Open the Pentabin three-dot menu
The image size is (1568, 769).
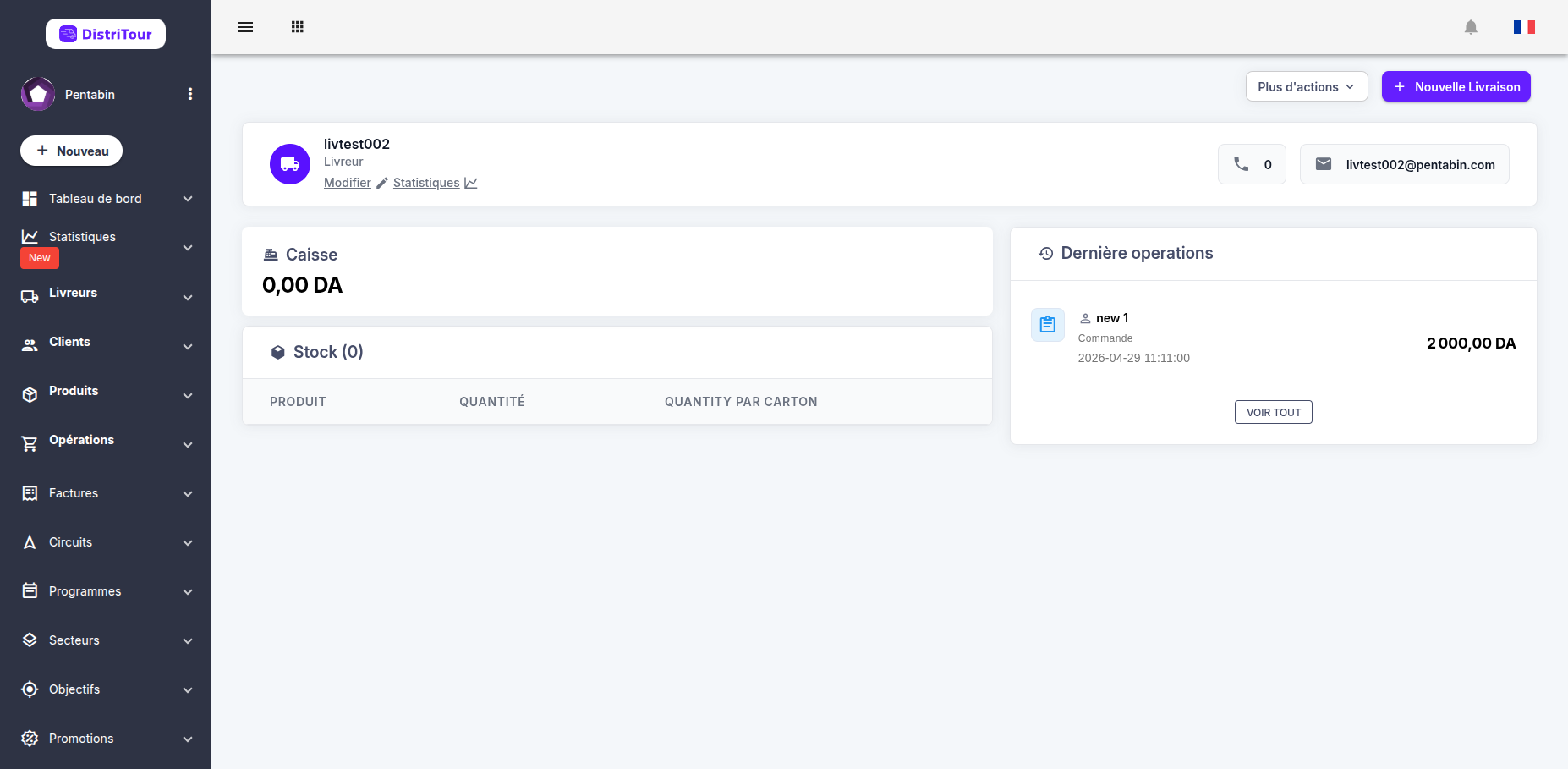[190, 94]
